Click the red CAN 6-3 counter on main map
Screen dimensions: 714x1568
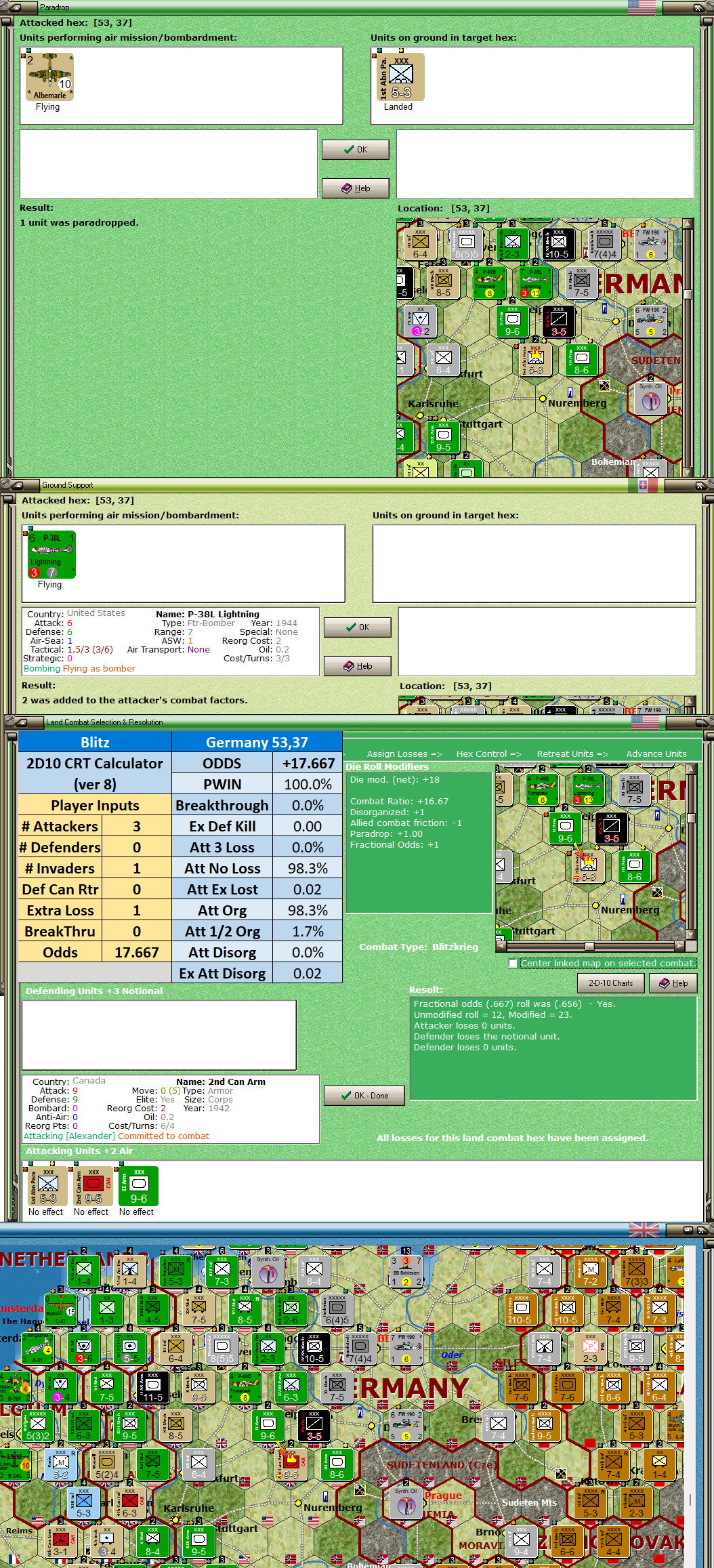point(129,1504)
